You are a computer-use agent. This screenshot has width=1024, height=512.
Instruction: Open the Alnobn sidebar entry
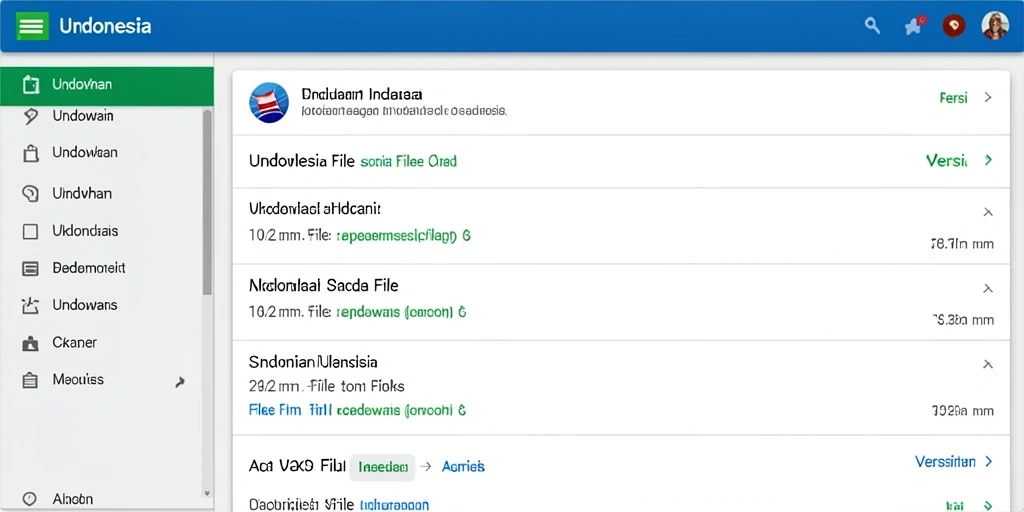point(72,499)
